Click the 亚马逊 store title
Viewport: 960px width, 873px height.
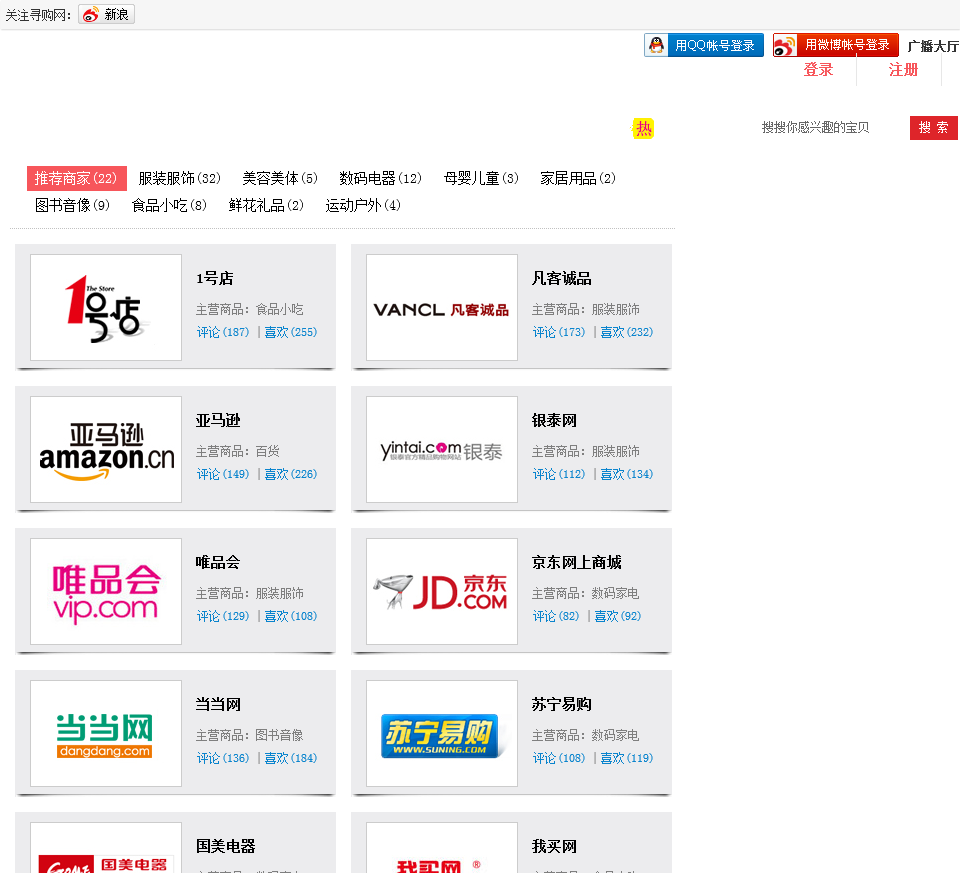tap(218, 421)
